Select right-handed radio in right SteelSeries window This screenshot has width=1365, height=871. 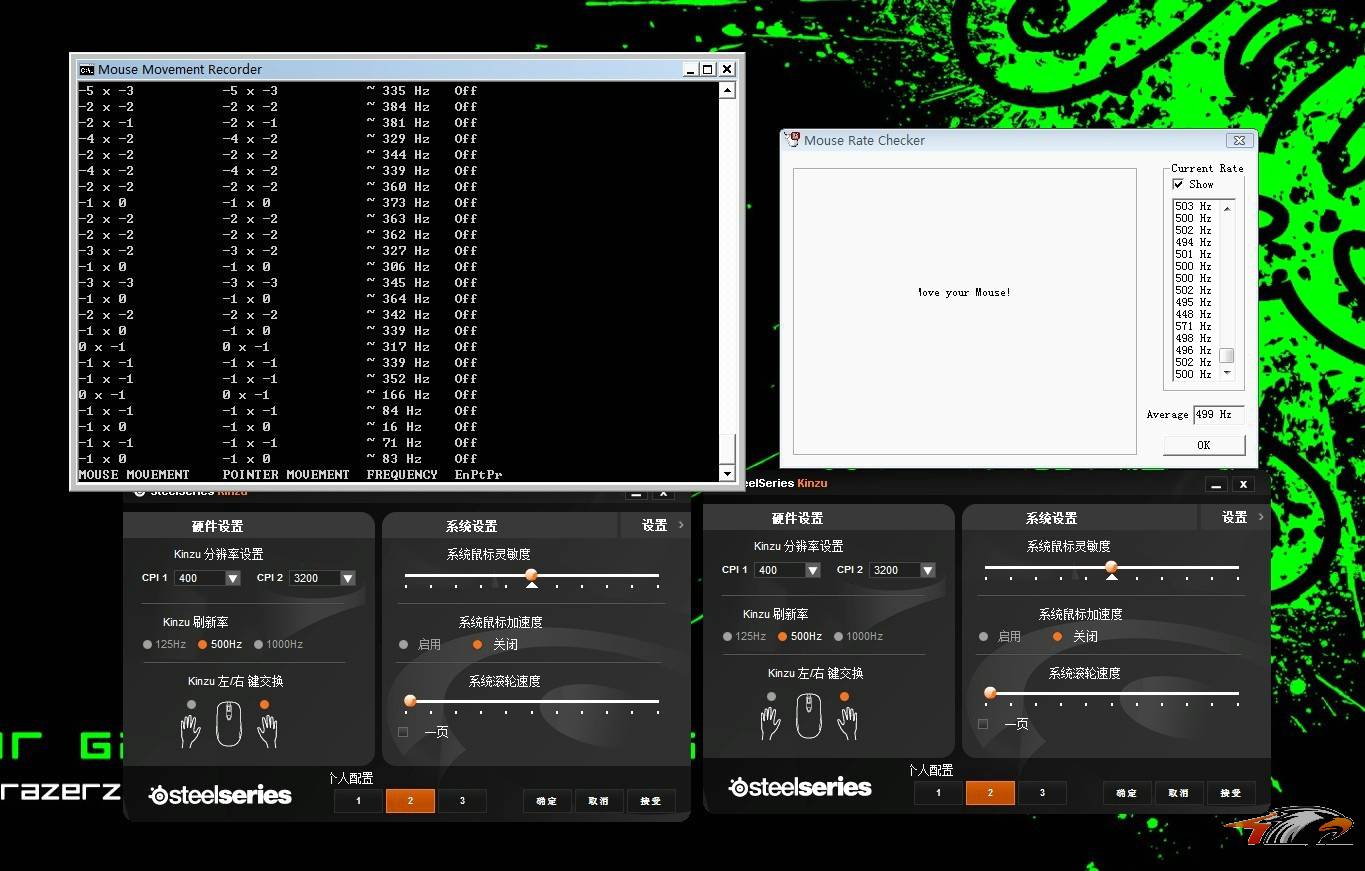pos(845,696)
